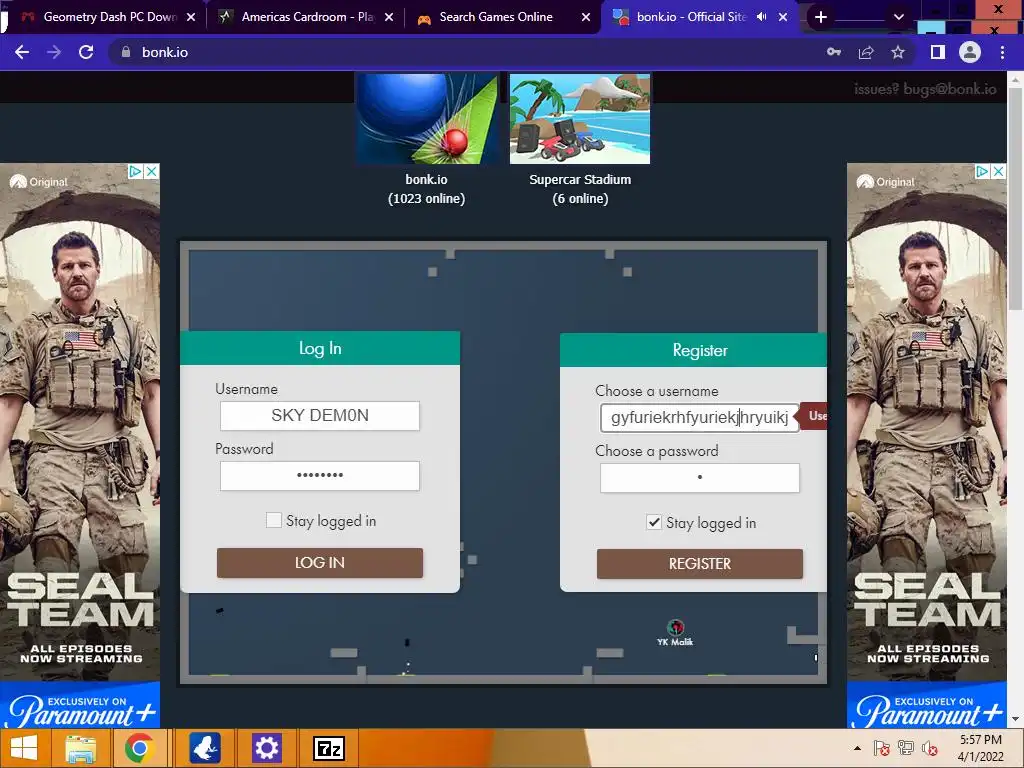Open File Explorer from the taskbar
The height and width of the screenshot is (768, 1024).
pyautogui.click(x=80, y=748)
